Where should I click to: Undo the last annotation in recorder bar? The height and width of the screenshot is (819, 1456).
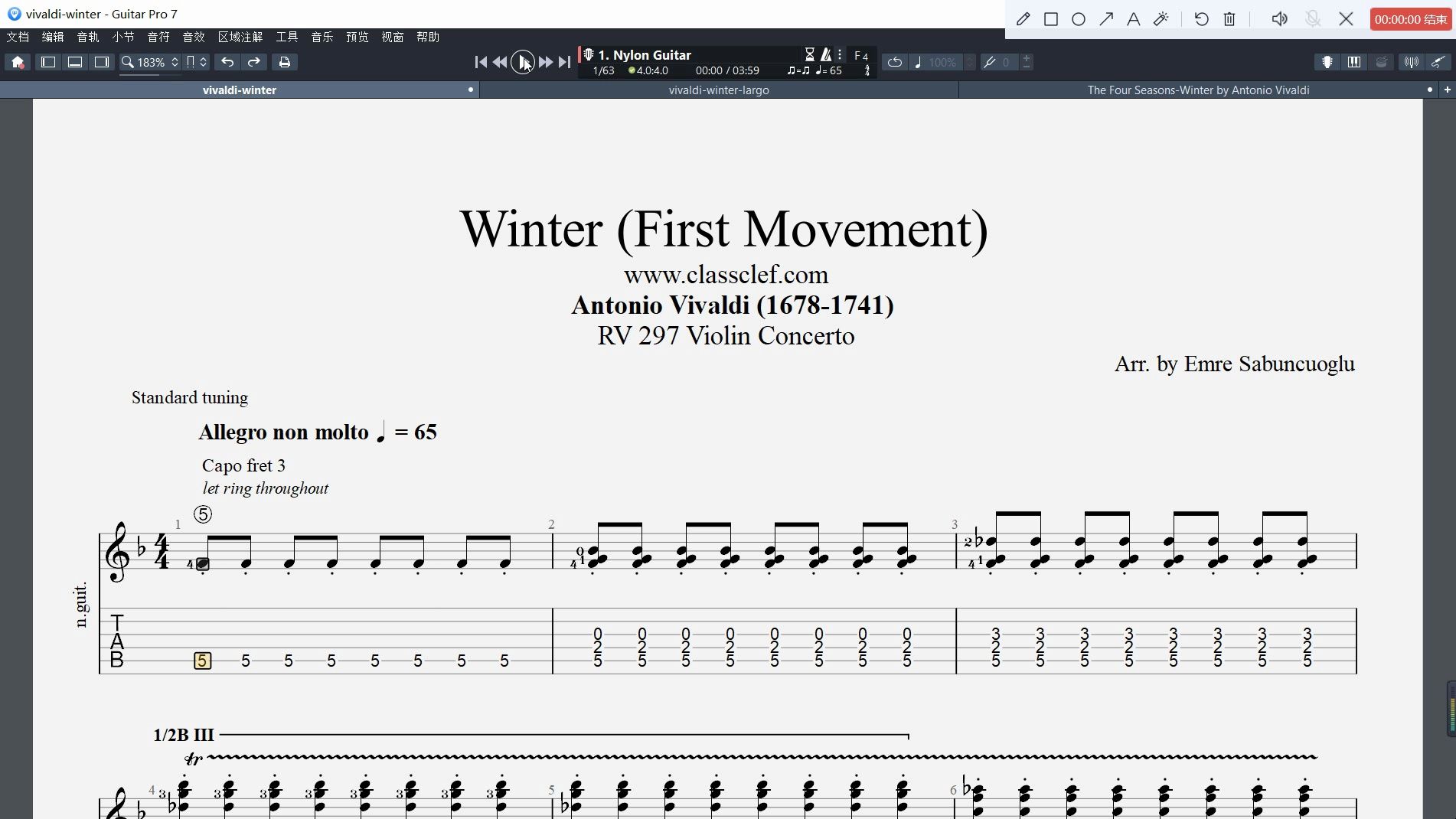[x=1202, y=19]
